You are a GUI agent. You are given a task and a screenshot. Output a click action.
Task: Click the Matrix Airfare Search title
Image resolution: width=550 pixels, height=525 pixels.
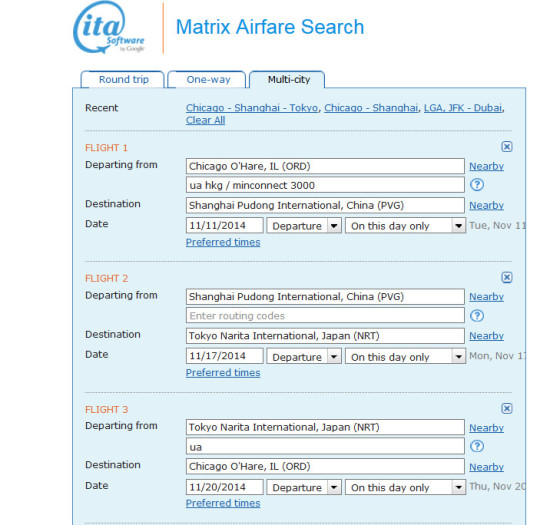(x=270, y=27)
